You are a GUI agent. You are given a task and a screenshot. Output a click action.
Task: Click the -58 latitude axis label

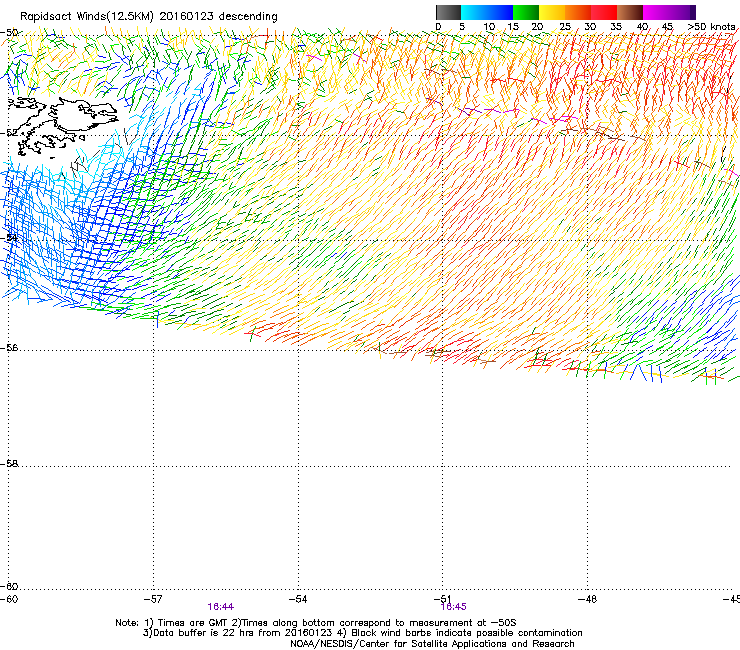tap(9, 464)
